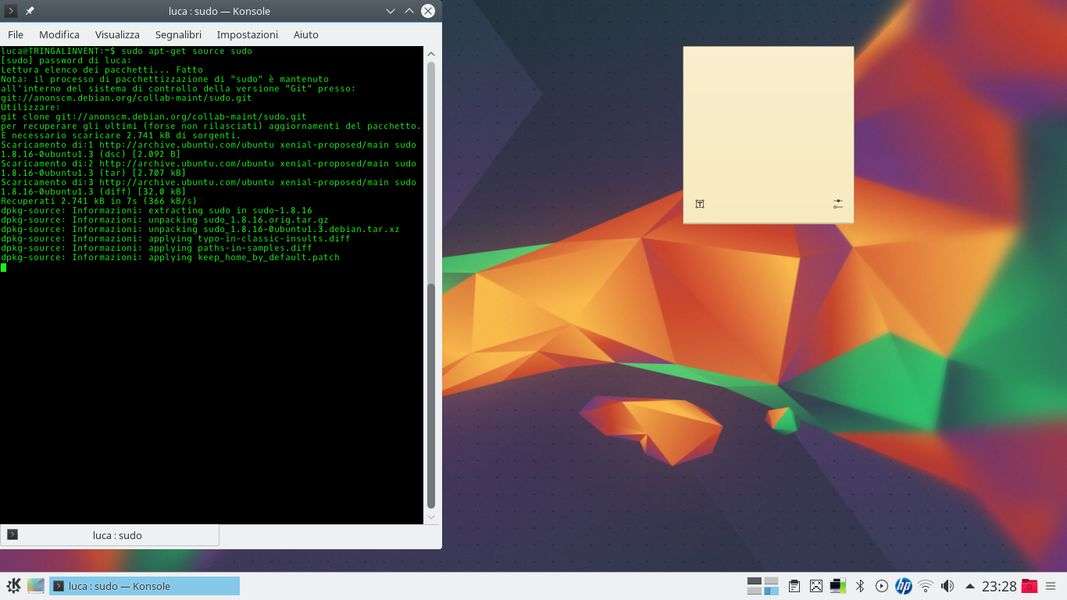This screenshot has height=600, width=1067.
Task: Toggle the pin on Konsole title bar
Action: coord(30,11)
